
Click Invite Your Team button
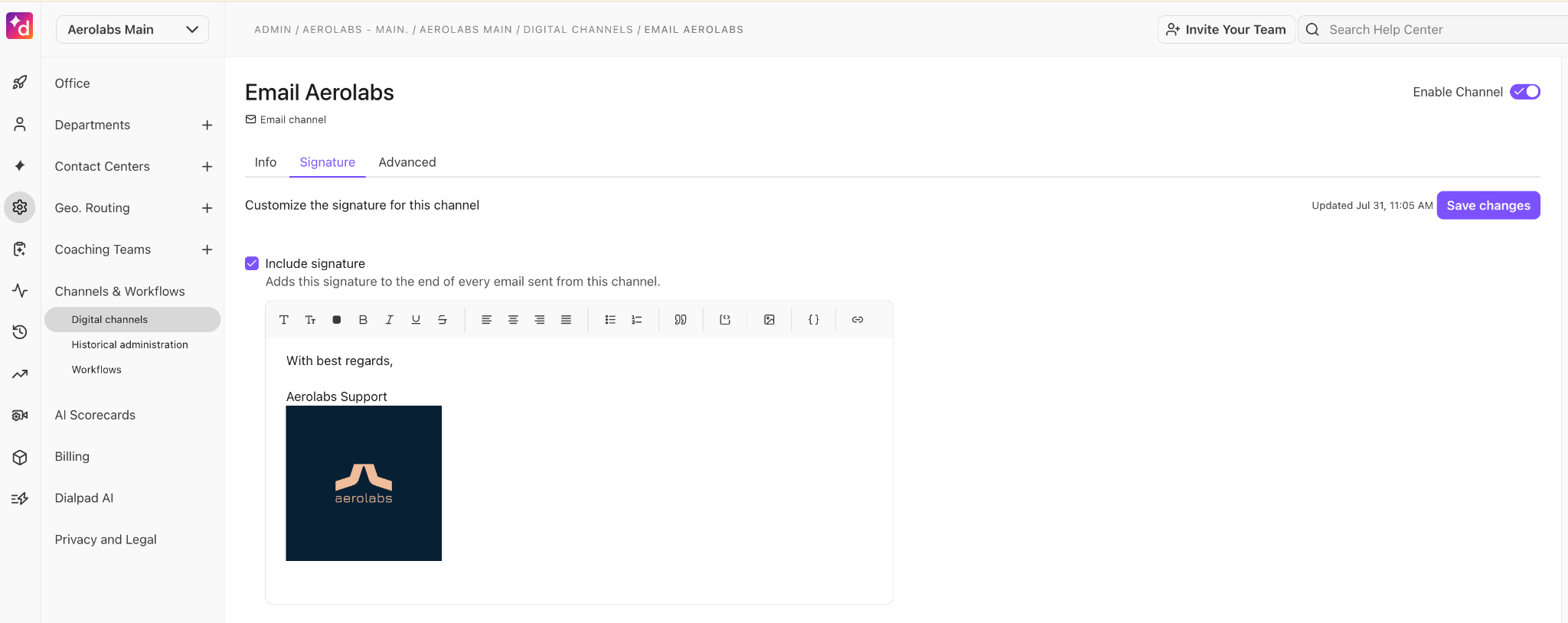[x=1226, y=29]
